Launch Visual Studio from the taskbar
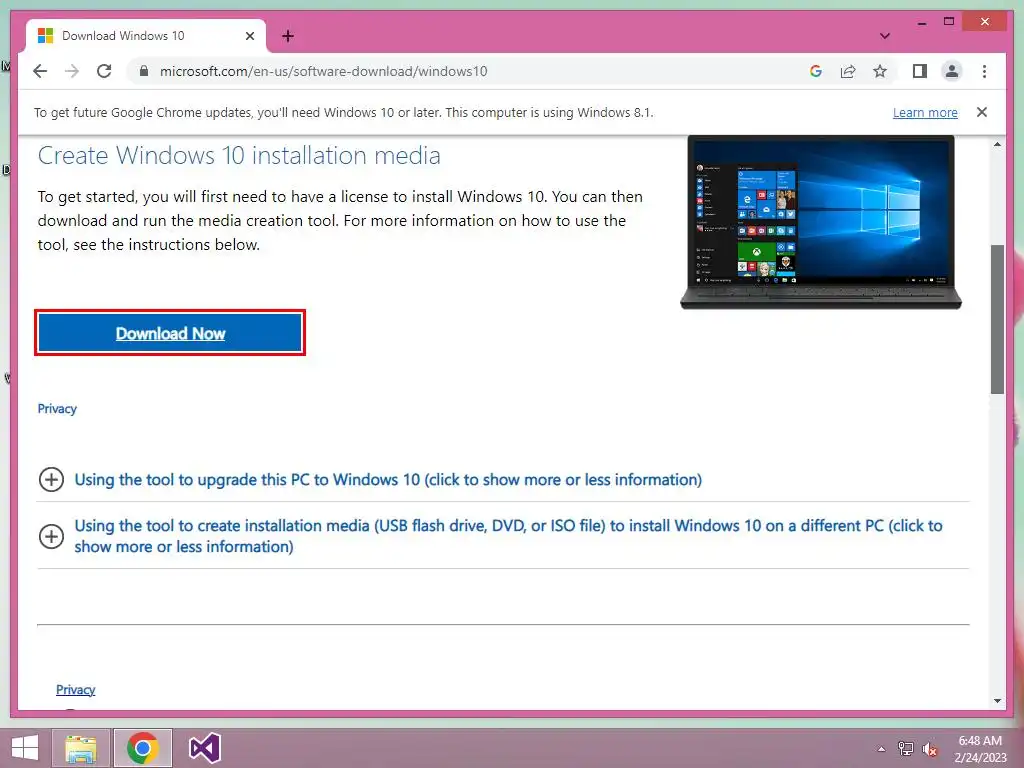This screenshot has width=1024, height=768. click(204, 748)
